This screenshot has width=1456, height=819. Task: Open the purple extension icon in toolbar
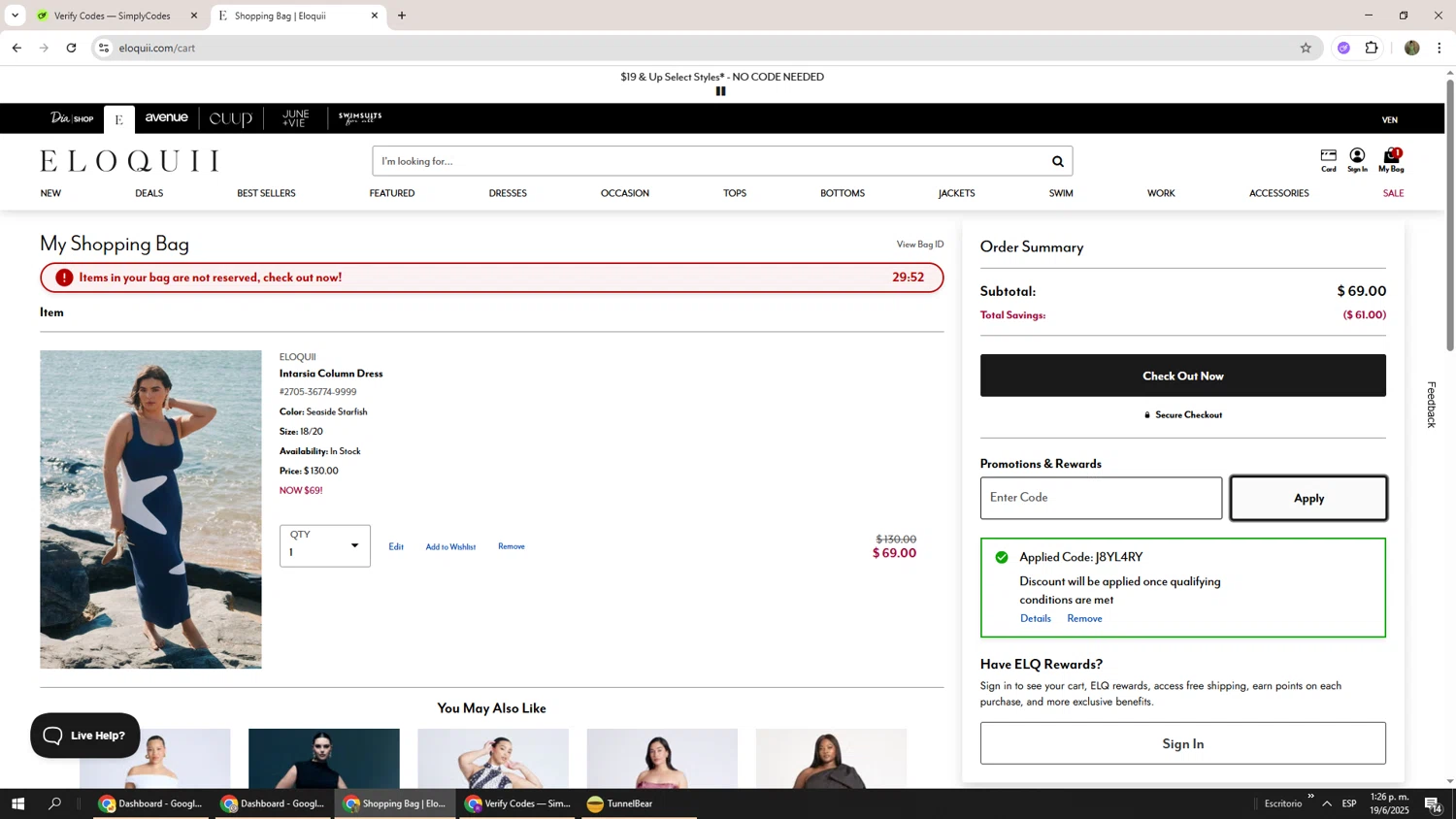[1343, 48]
